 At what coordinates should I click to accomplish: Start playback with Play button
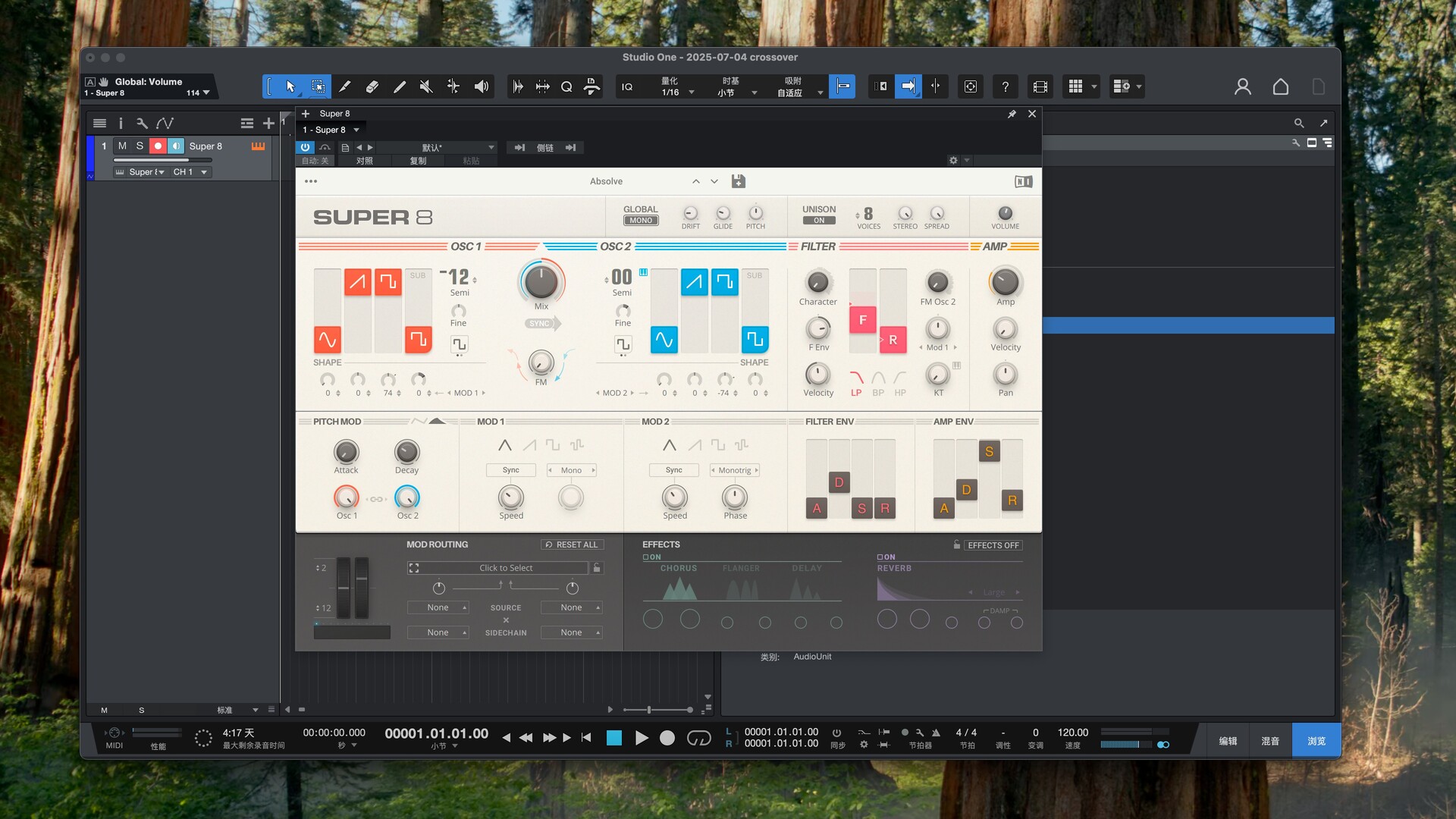click(x=642, y=738)
